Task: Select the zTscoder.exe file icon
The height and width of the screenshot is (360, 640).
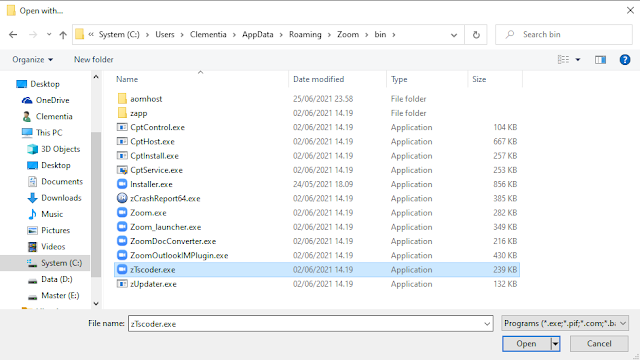Action: coord(122,269)
